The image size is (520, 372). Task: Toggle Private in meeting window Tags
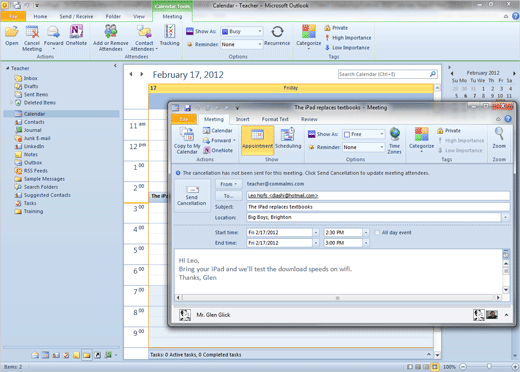(x=449, y=131)
